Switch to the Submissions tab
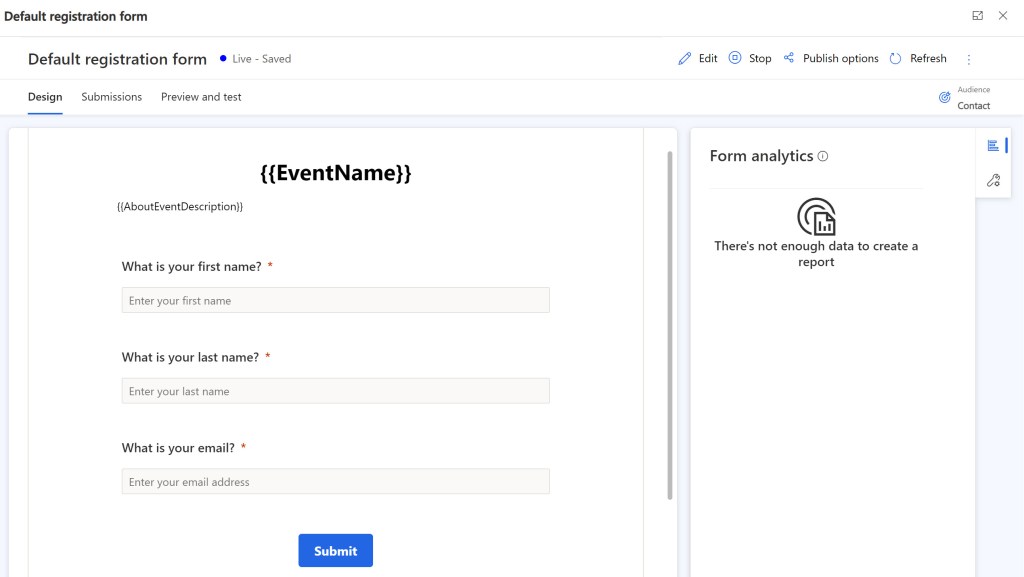1024x577 pixels. [x=111, y=97]
